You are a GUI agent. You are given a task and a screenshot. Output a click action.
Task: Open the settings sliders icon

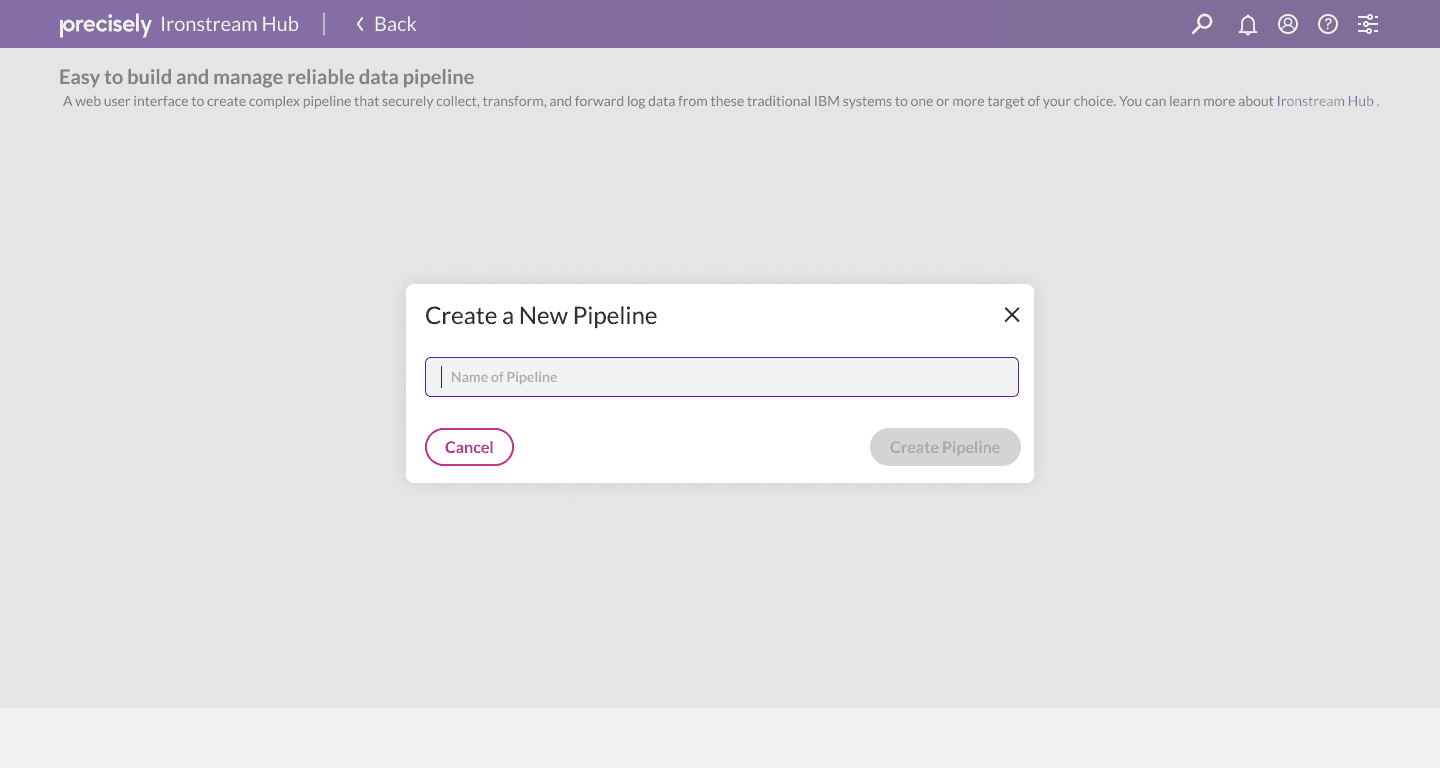[x=1368, y=24]
